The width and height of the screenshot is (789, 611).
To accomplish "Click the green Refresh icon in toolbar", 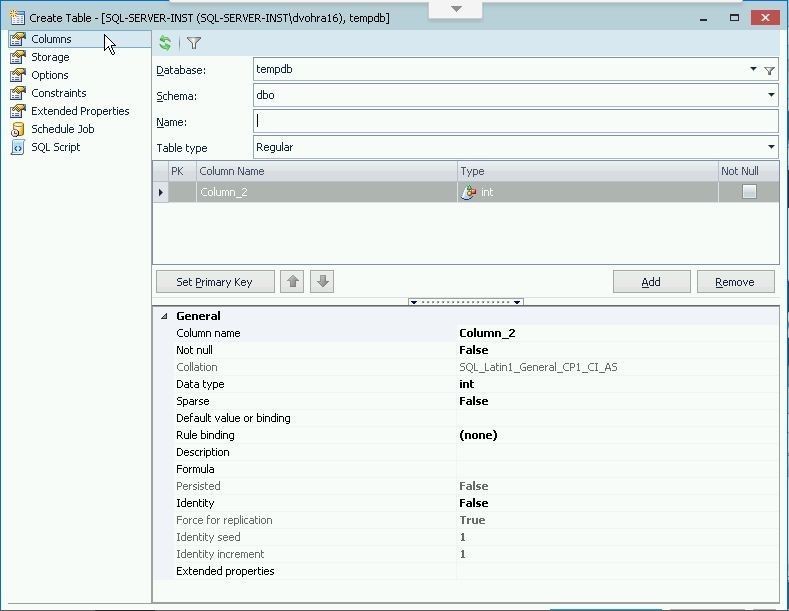I will [x=165, y=43].
